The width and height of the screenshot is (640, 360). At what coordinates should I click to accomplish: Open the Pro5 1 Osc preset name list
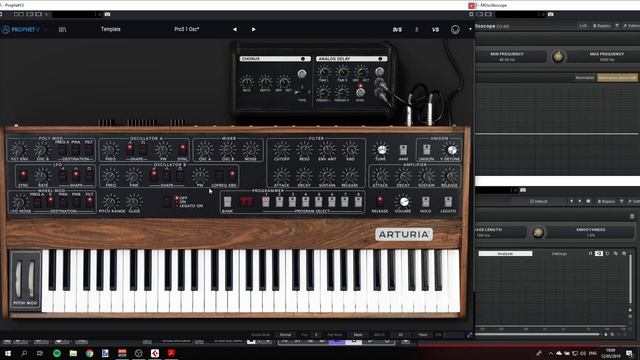pos(187,29)
